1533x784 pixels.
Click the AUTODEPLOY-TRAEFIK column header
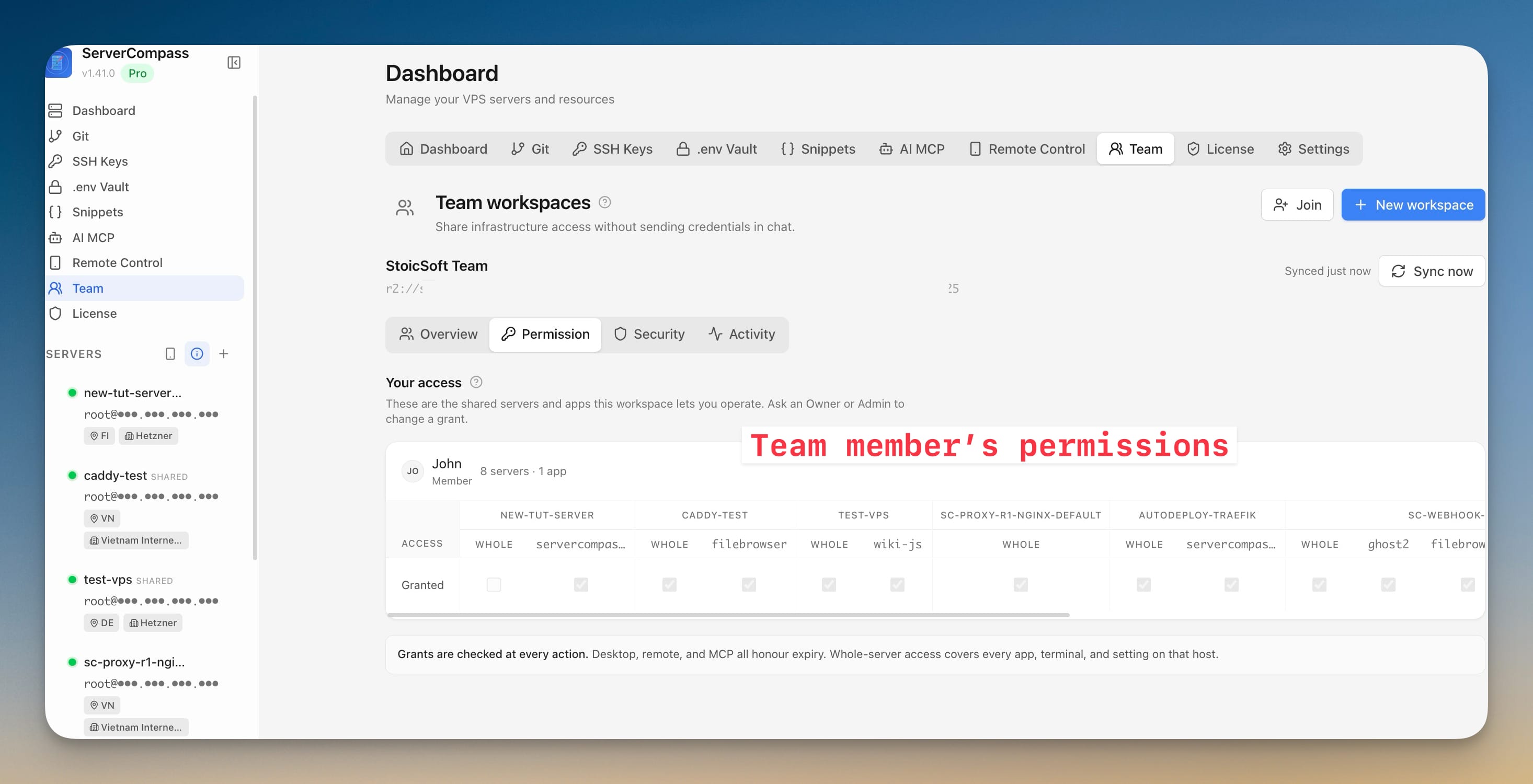coord(1197,515)
